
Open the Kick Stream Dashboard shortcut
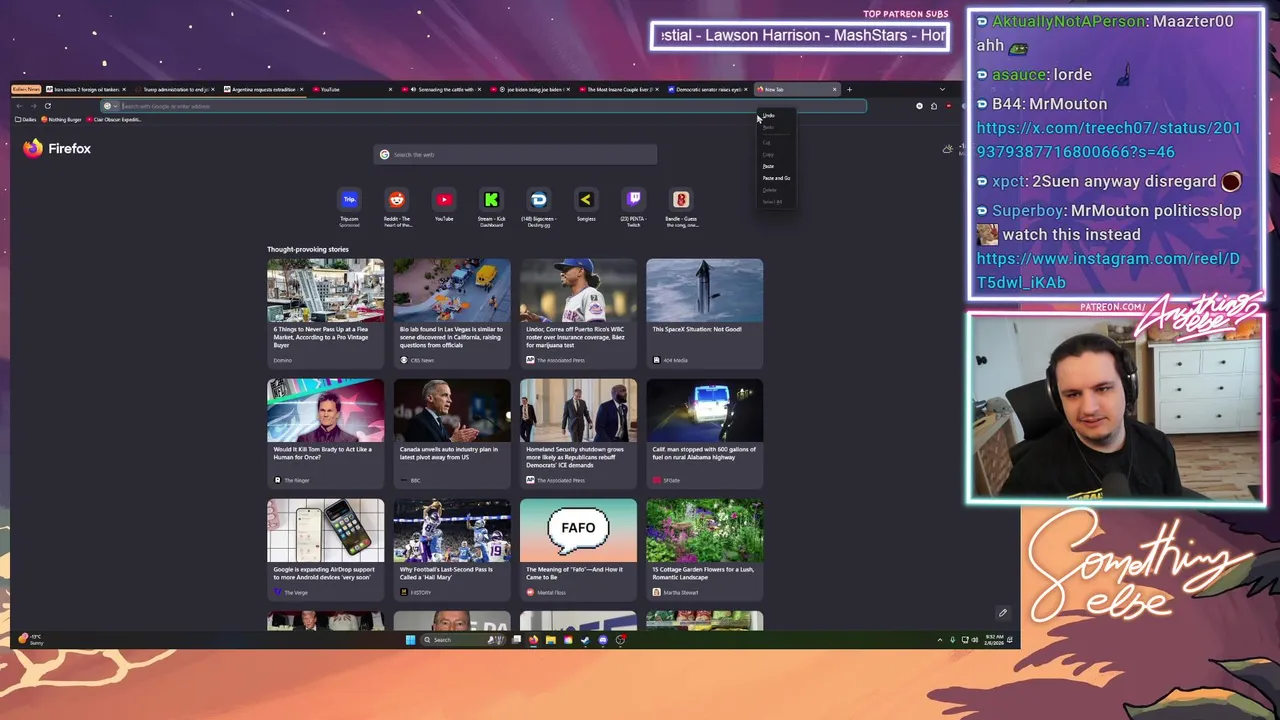click(x=491, y=206)
